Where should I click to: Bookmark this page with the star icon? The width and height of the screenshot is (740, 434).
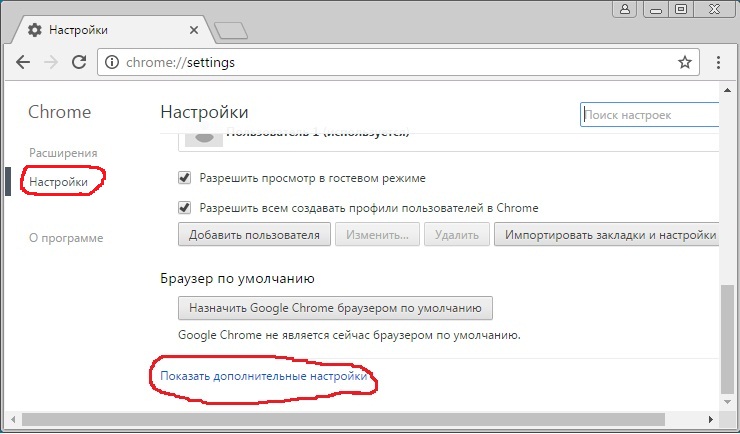tap(684, 62)
